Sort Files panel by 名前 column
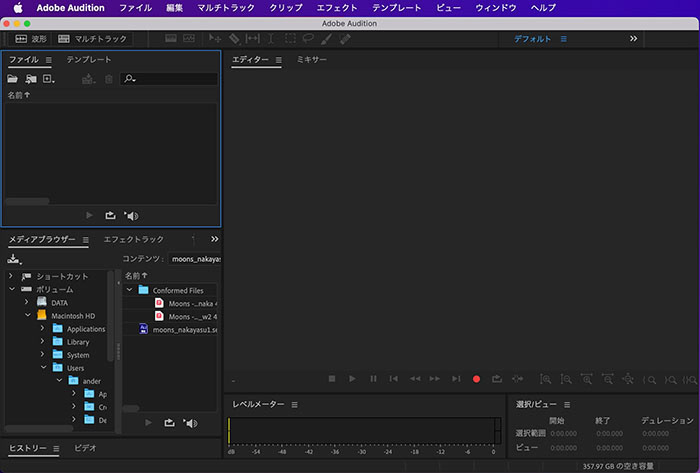This screenshot has width=700, height=473. point(19,95)
